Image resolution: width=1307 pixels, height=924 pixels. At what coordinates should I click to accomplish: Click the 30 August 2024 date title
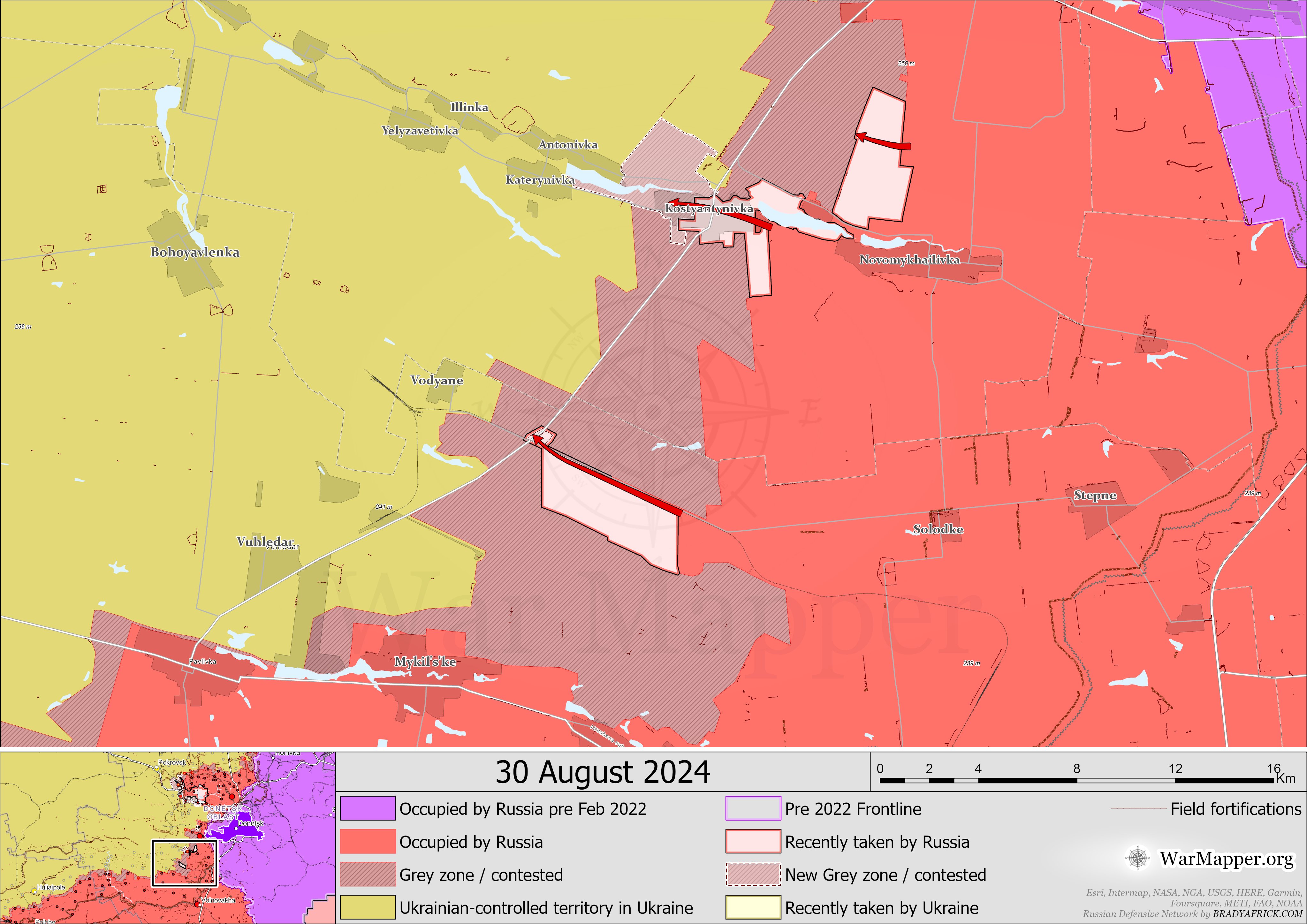pos(603,772)
